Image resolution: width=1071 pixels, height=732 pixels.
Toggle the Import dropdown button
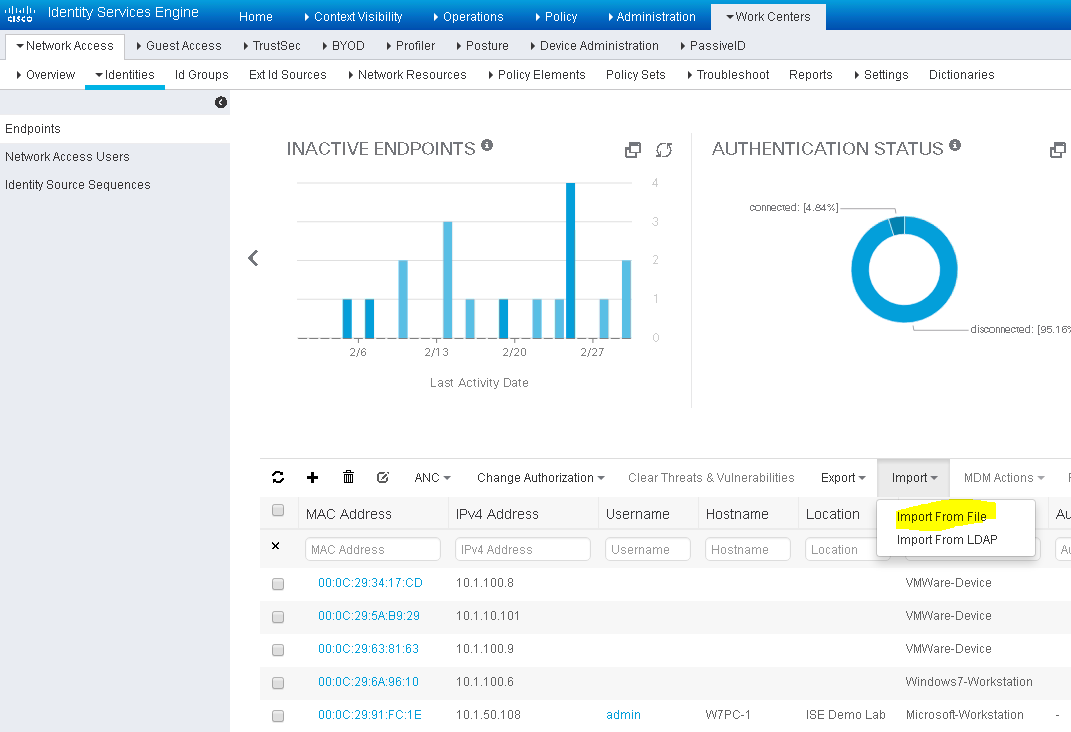[914, 478]
